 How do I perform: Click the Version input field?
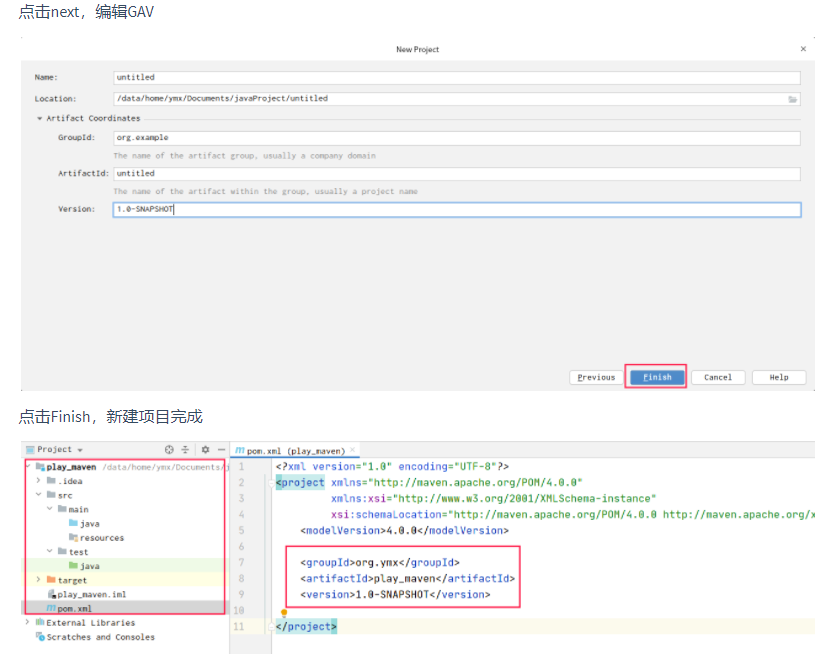point(457,210)
